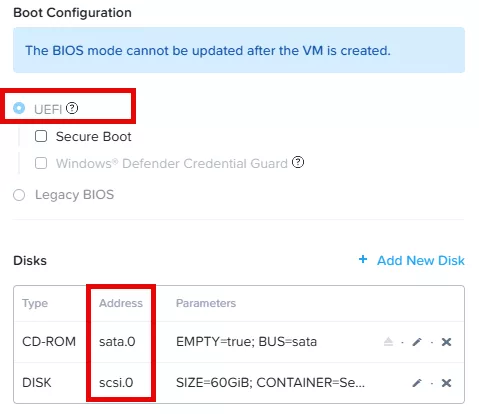Select the scsi.0 address cell
Image resolution: width=479 pixels, height=414 pixels.
point(116,383)
